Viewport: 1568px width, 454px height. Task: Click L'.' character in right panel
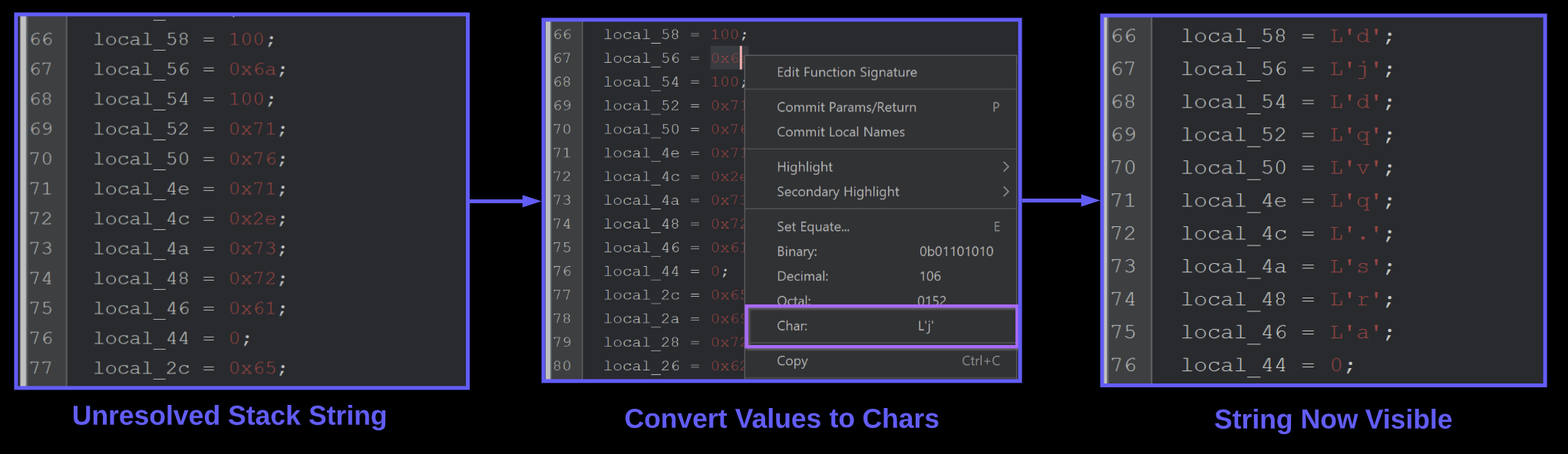coord(1355,234)
